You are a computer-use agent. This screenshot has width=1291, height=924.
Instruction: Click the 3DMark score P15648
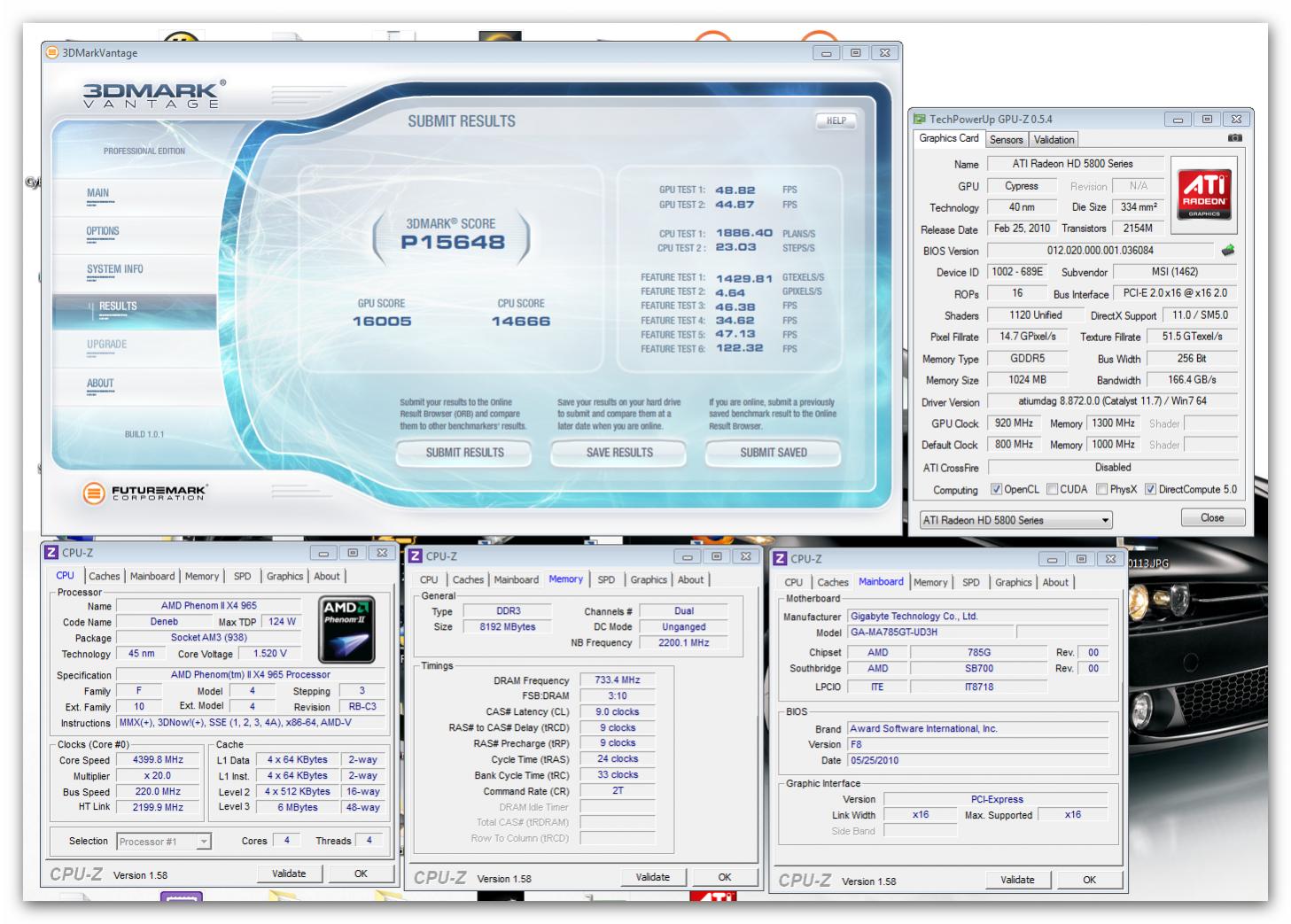pos(453,243)
